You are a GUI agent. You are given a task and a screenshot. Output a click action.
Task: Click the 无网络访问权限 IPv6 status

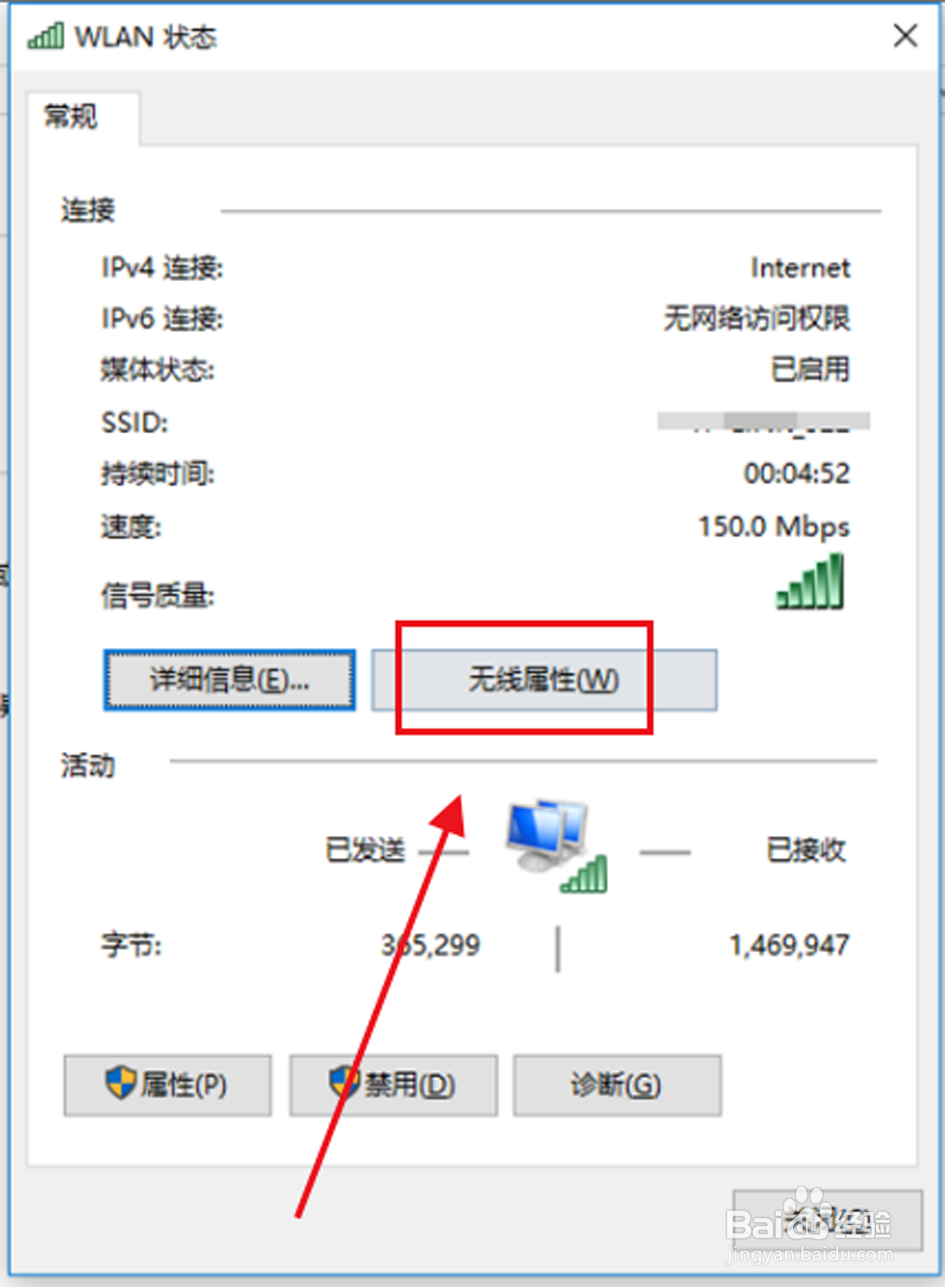coord(756,319)
